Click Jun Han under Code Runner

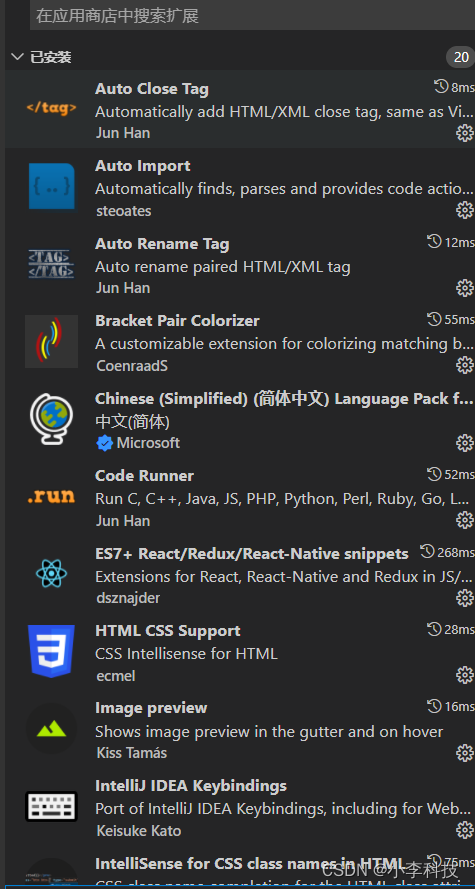point(123,520)
